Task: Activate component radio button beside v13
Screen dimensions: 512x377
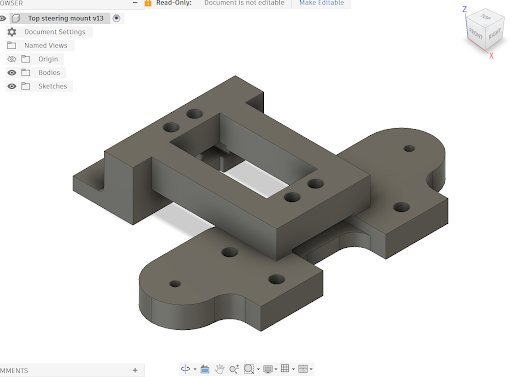Action: (116, 18)
